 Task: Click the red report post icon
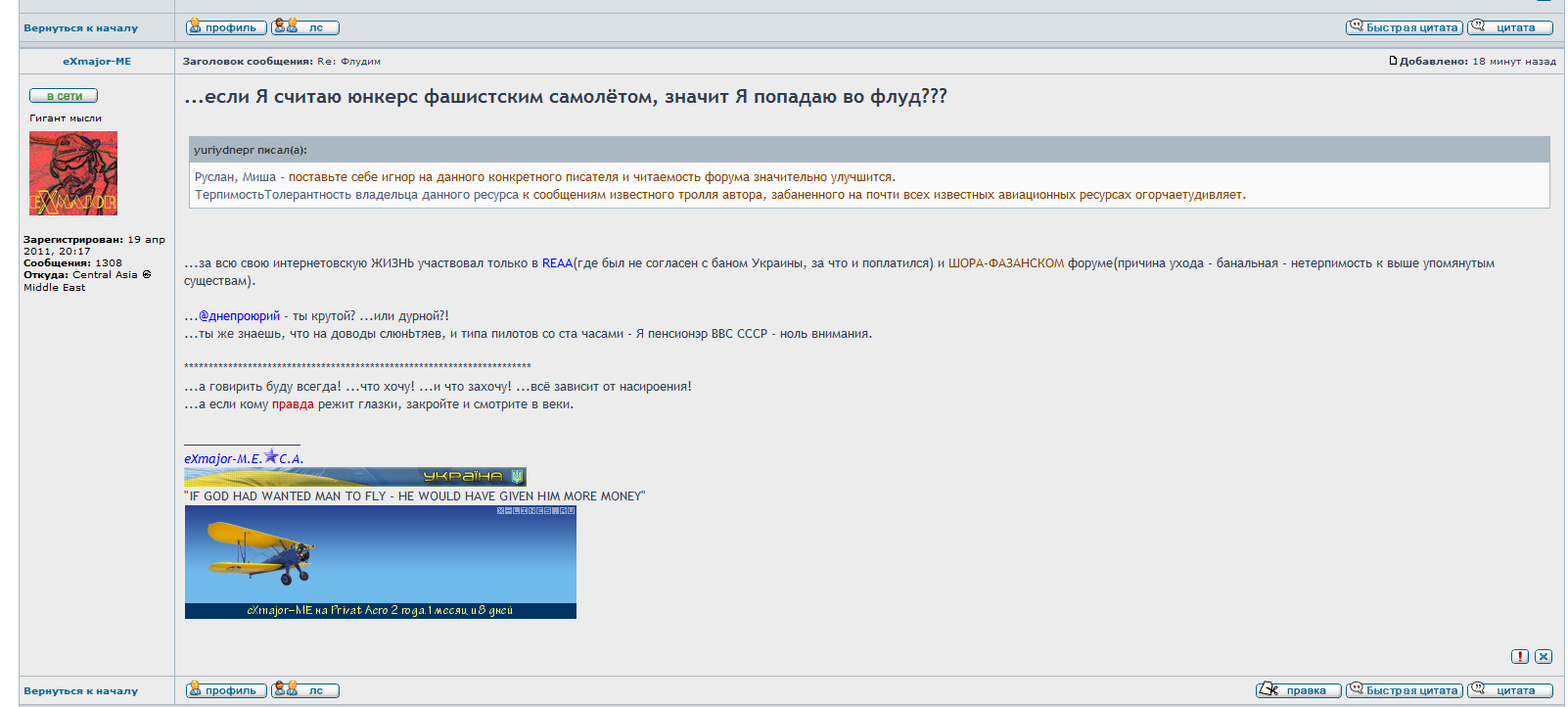(1519, 656)
